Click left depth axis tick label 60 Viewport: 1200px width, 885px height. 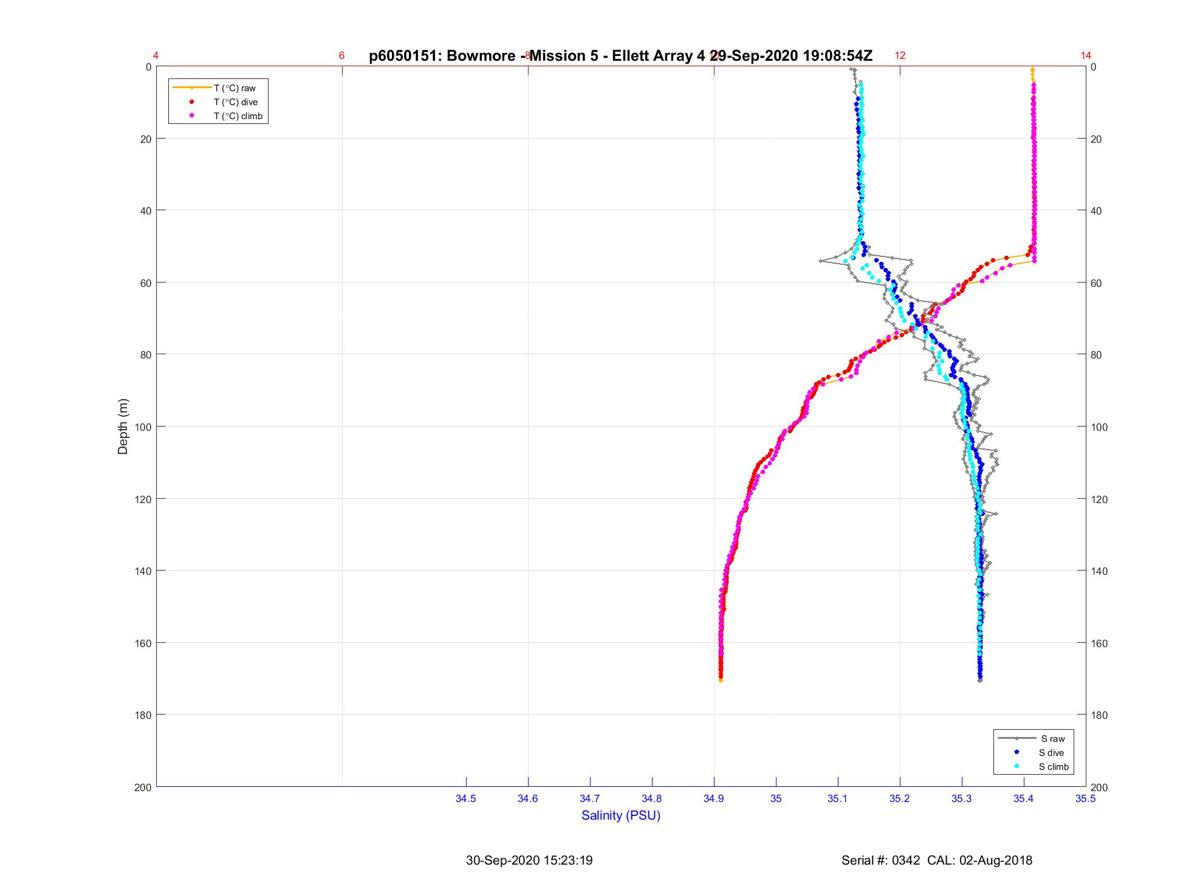point(144,283)
